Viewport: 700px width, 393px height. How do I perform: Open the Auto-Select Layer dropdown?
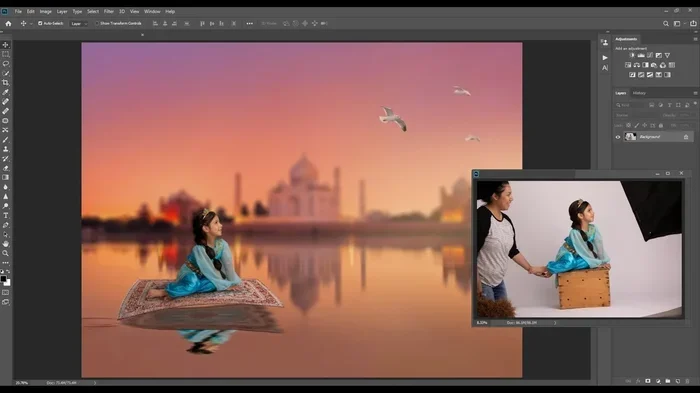79,24
